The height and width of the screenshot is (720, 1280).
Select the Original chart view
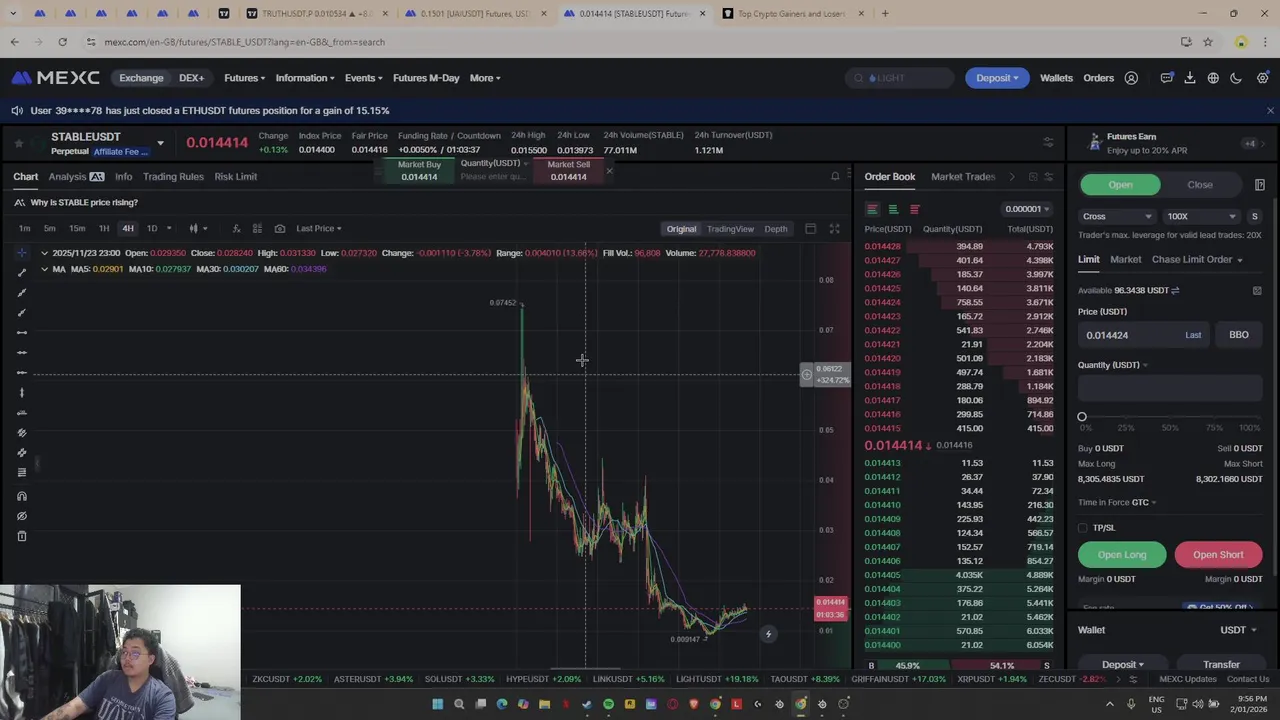click(x=681, y=229)
